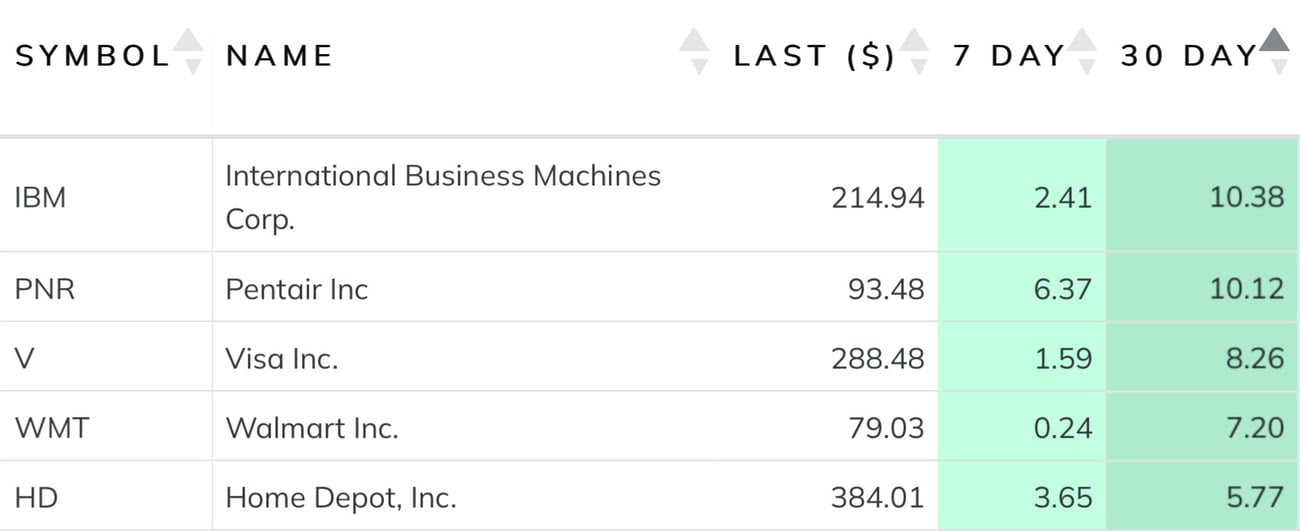Sort NAME column descending arrow
Viewport: 1300px width, 531px height.
tap(698, 66)
